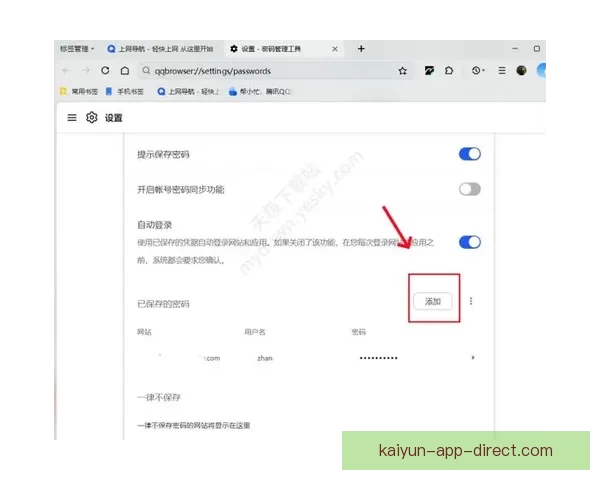Click the 一律不保存 heading
Viewport: 600px width, 480px height.
[159, 397]
